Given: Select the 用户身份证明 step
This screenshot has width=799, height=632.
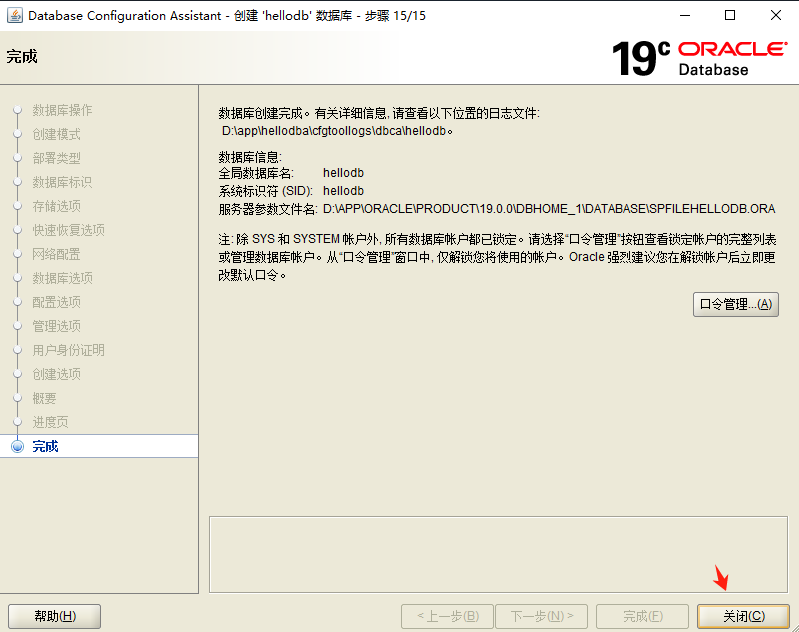Looking at the screenshot, I should click(x=68, y=350).
